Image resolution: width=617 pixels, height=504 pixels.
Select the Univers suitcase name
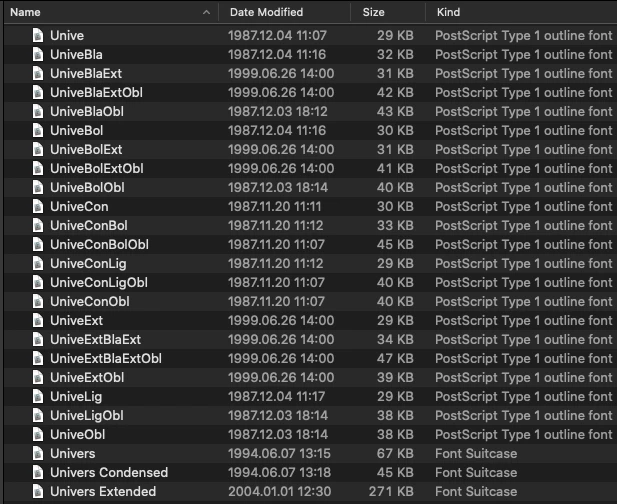tap(73, 453)
